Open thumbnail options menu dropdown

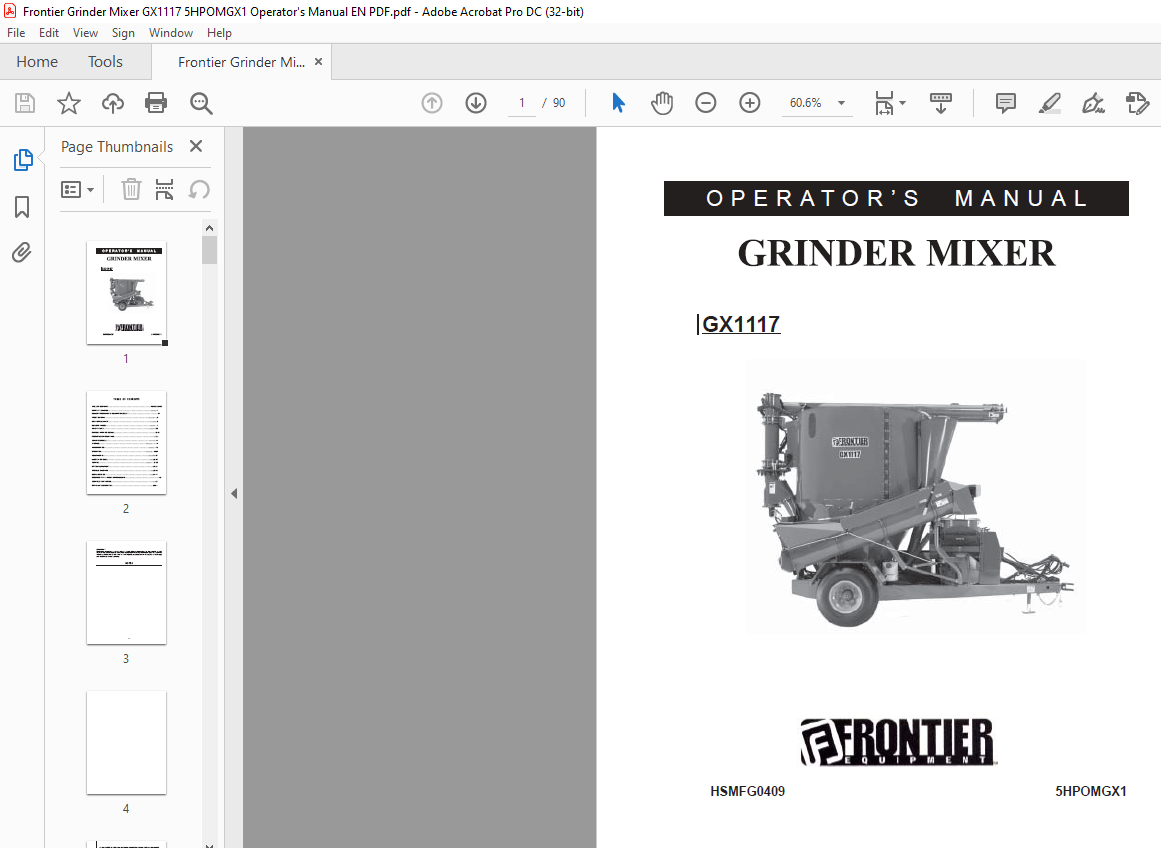(x=77, y=190)
